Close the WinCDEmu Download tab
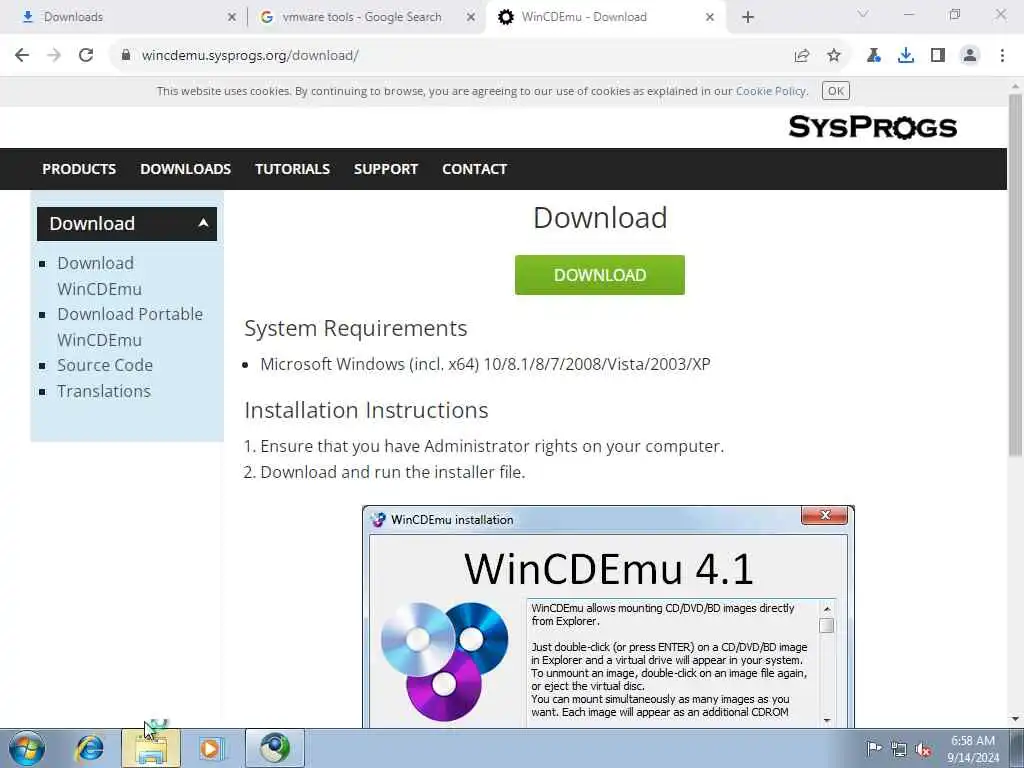This screenshot has height=768, width=1024. [x=710, y=18]
